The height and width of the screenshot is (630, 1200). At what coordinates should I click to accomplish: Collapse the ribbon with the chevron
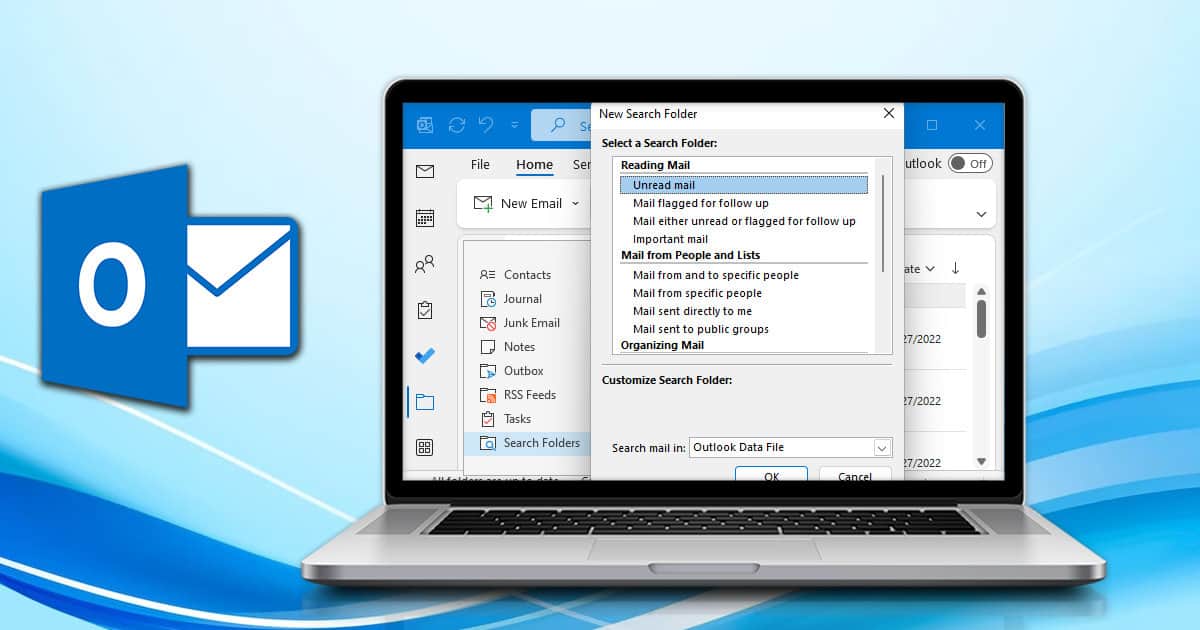981,214
